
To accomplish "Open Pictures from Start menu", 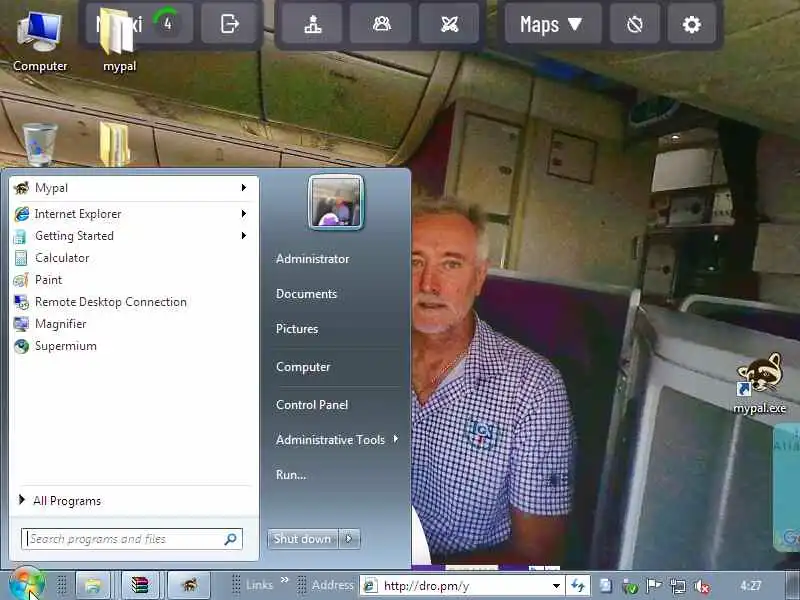I will click(x=296, y=329).
